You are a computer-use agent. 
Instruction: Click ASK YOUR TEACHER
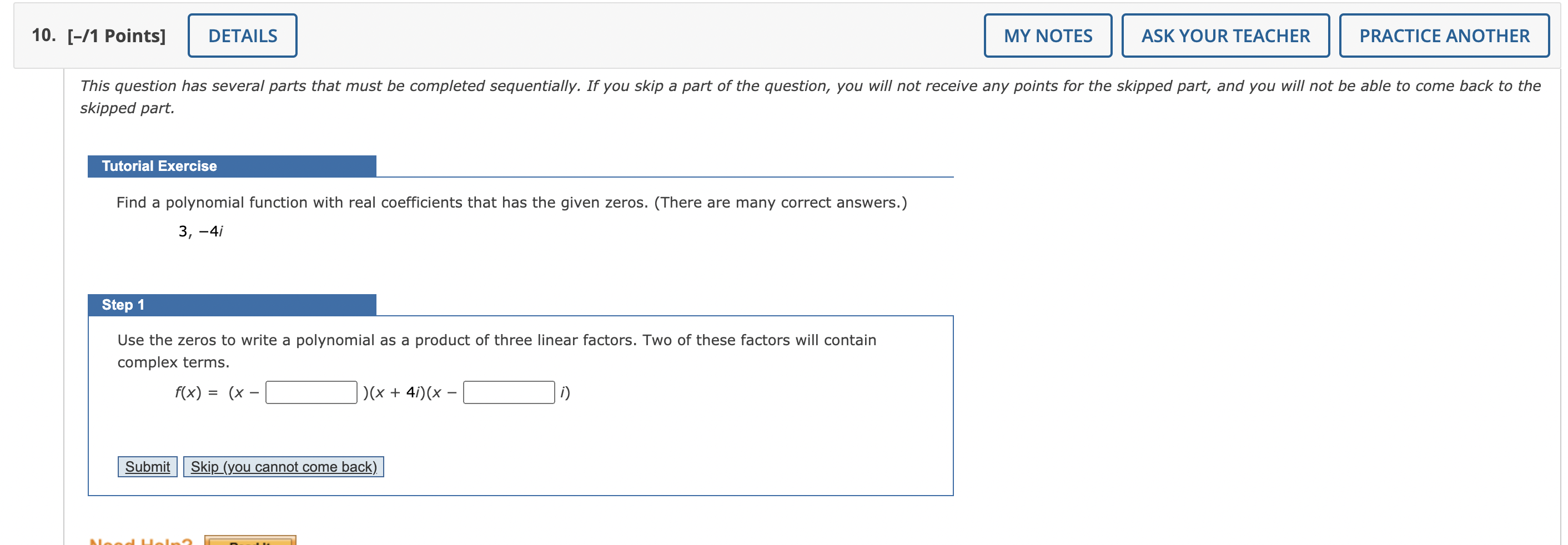point(1225,36)
